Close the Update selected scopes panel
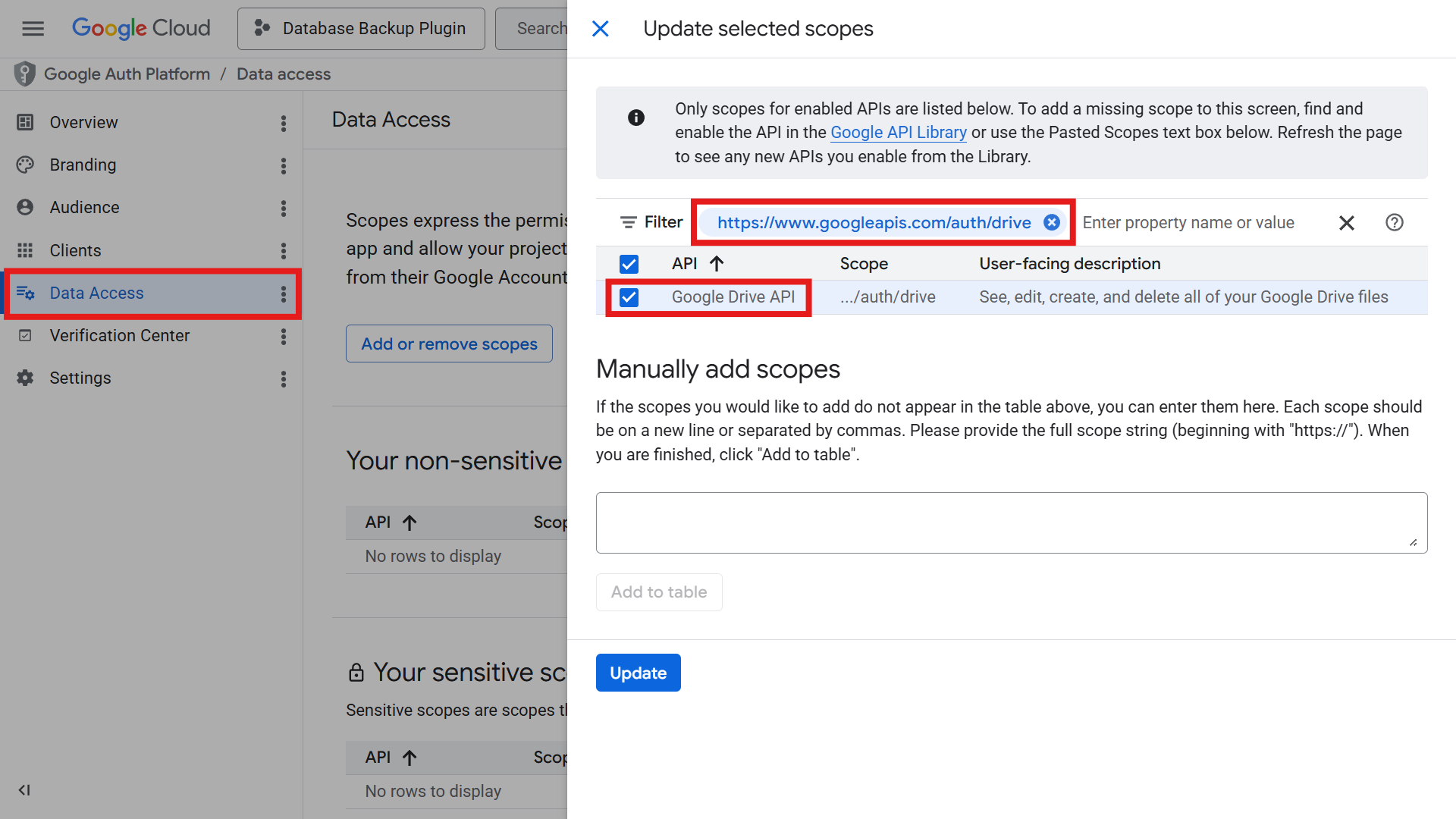 [x=600, y=29]
